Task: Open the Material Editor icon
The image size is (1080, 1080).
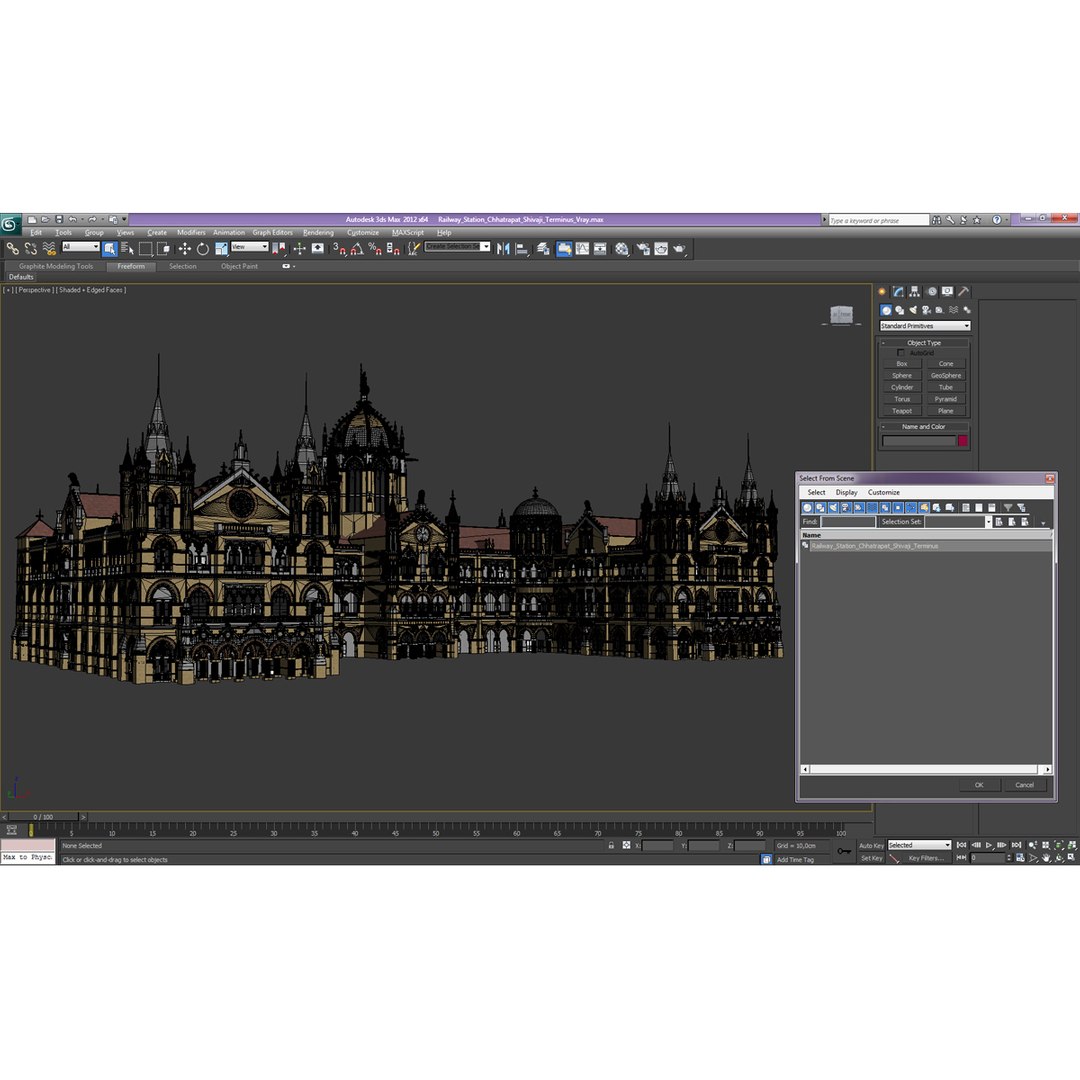Action: [622, 249]
